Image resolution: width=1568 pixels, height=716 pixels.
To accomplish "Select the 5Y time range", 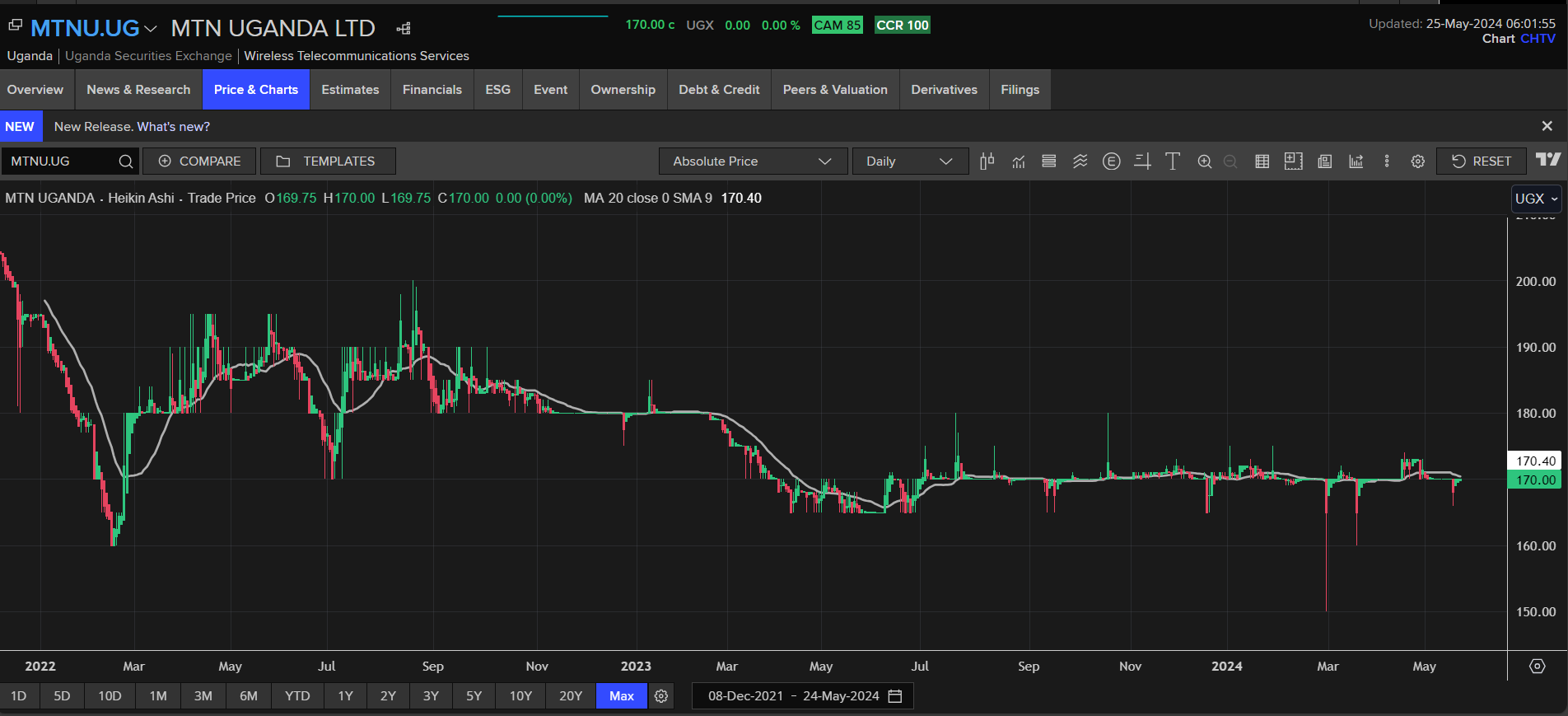I will click(x=474, y=696).
